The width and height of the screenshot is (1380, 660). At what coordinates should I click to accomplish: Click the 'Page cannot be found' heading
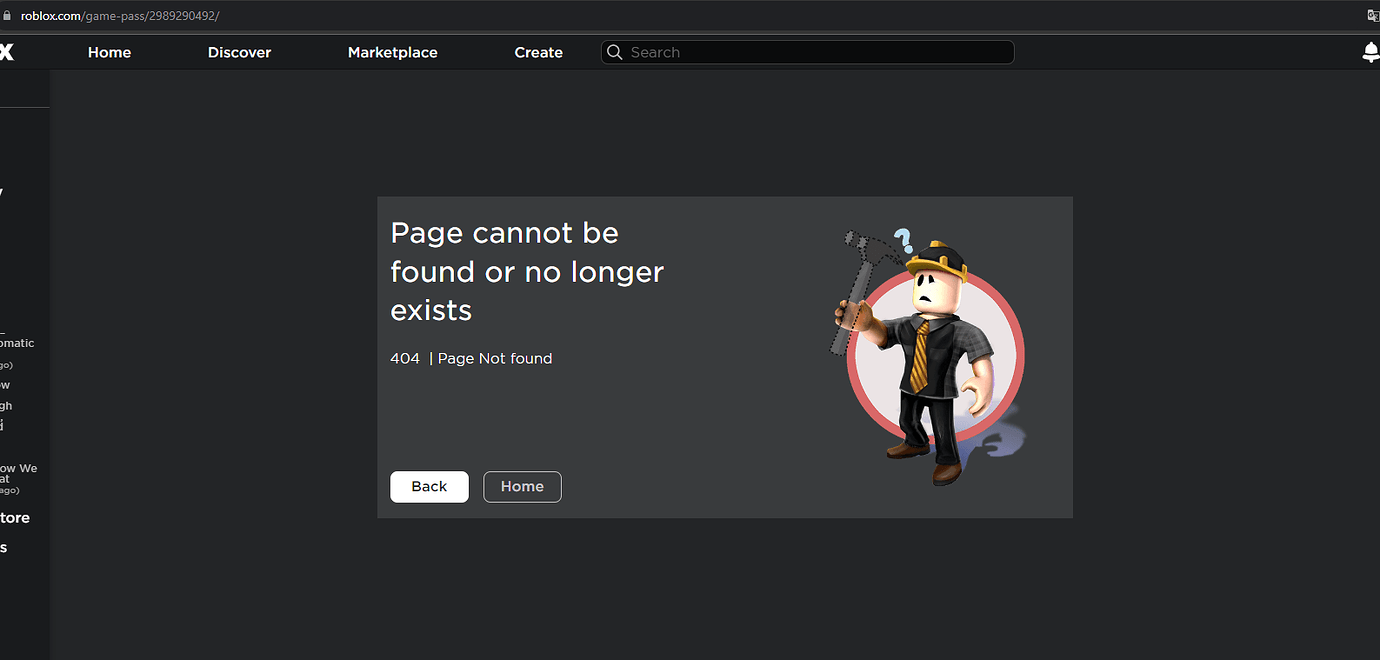click(x=527, y=271)
